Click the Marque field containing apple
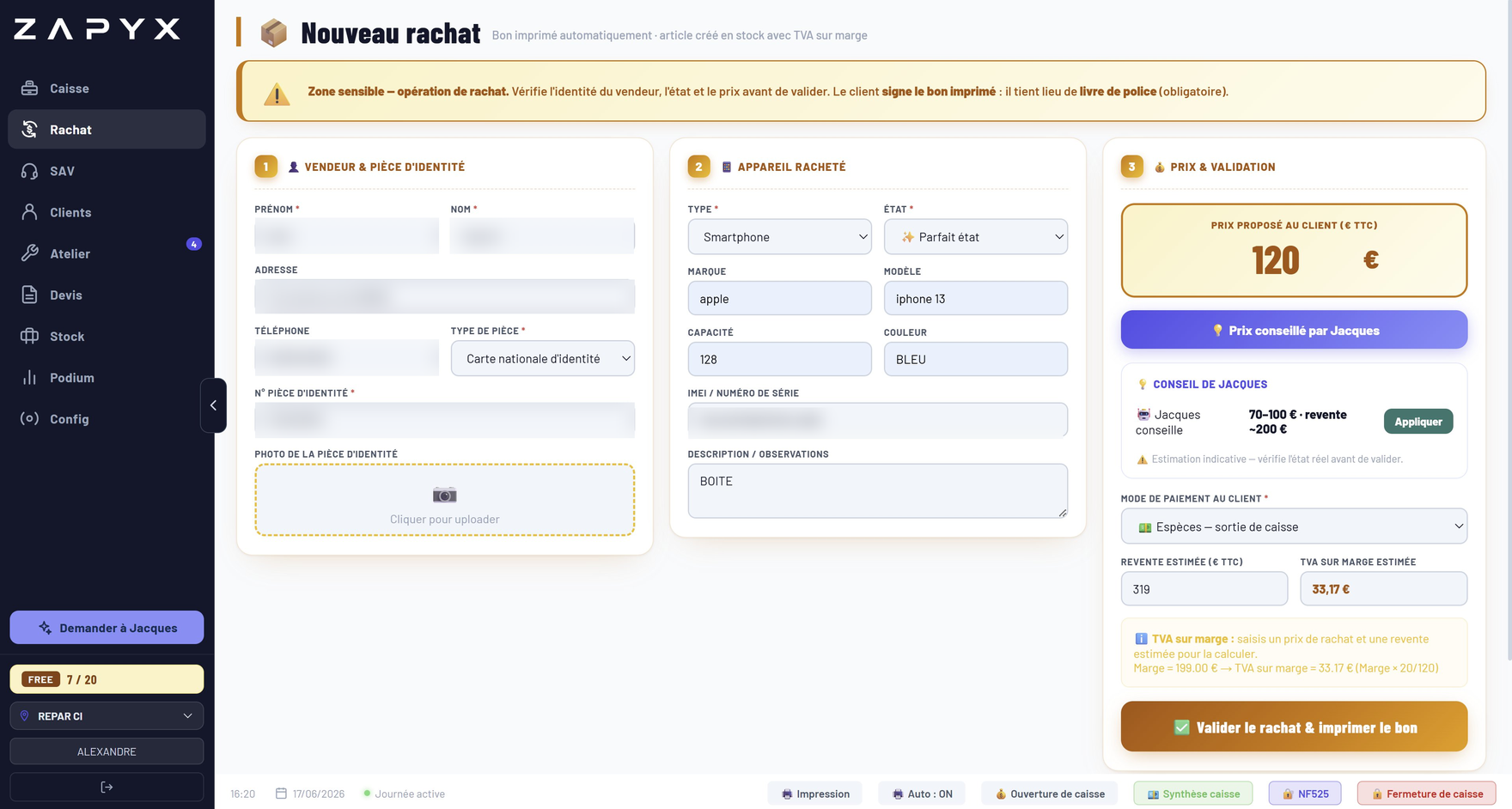Viewport: 1512px width, 809px height. [779, 298]
